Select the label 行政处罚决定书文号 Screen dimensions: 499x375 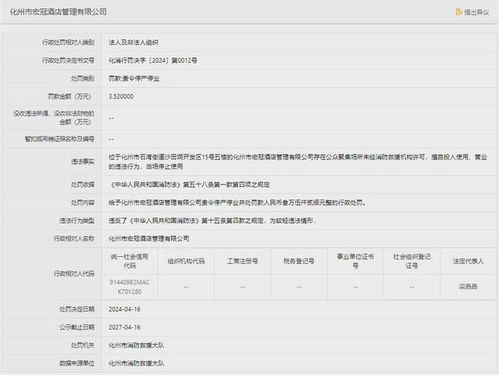coord(68,60)
